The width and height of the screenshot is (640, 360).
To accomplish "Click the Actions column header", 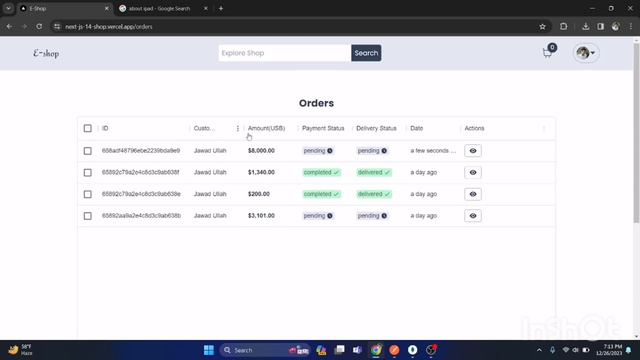I will [x=474, y=128].
